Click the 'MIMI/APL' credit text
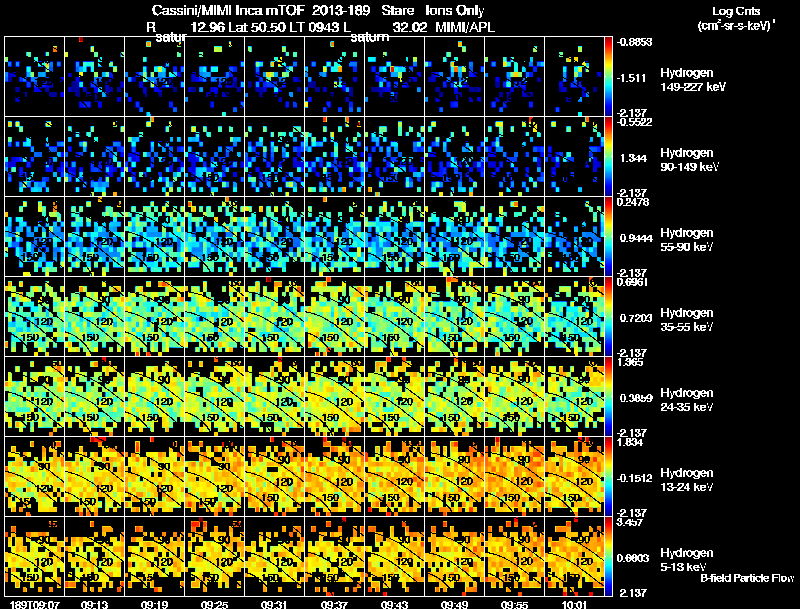800x609 pixels. point(465,28)
